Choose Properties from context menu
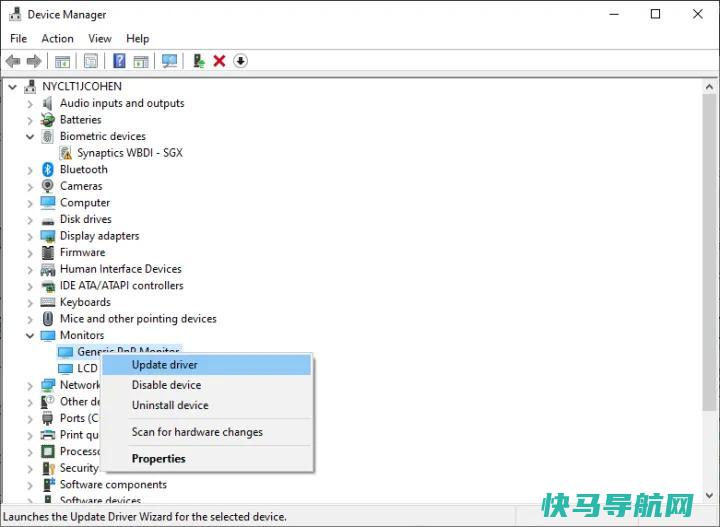The height and width of the screenshot is (527, 720). click(207, 459)
